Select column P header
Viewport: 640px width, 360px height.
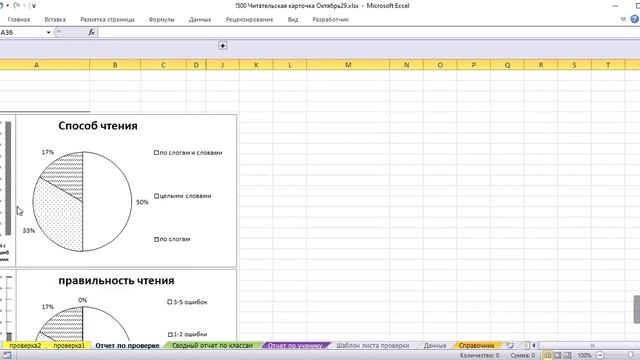click(474, 65)
